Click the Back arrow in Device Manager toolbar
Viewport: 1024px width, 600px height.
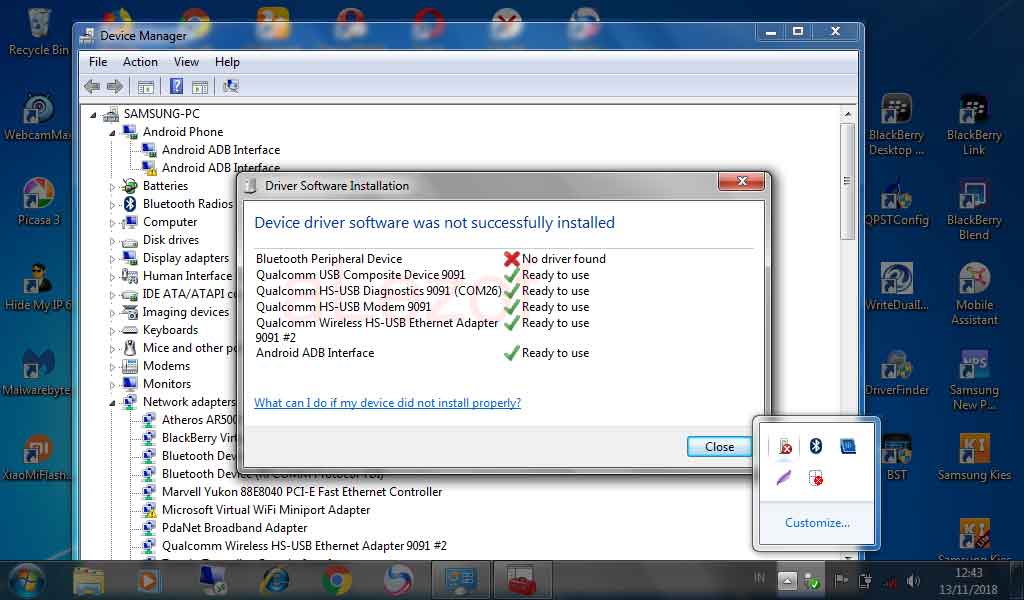click(92, 86)
